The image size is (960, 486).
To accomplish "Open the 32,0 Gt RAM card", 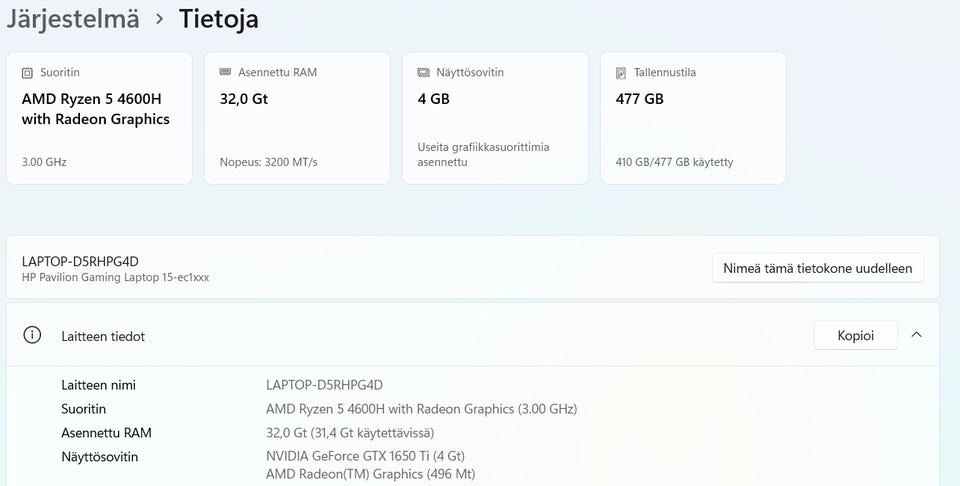I will pyautogui.click(x=297, y=118).
